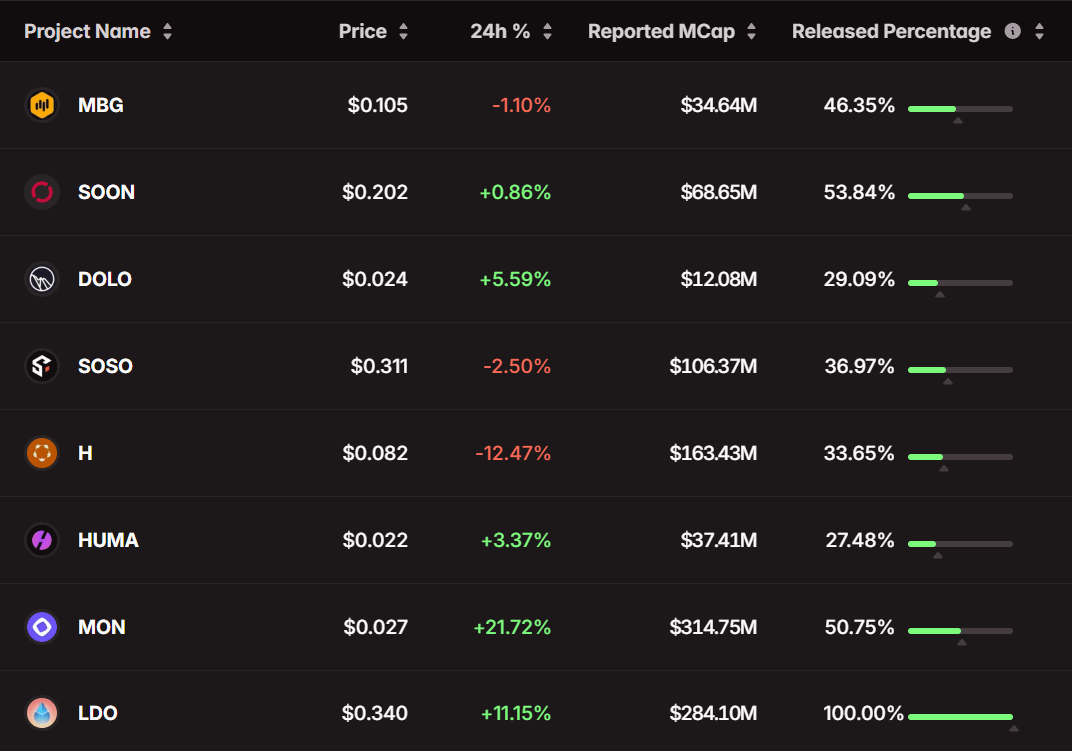Click released value 29.09%
The height and width of the screenshot is (751, 1072).
[859, 279]
